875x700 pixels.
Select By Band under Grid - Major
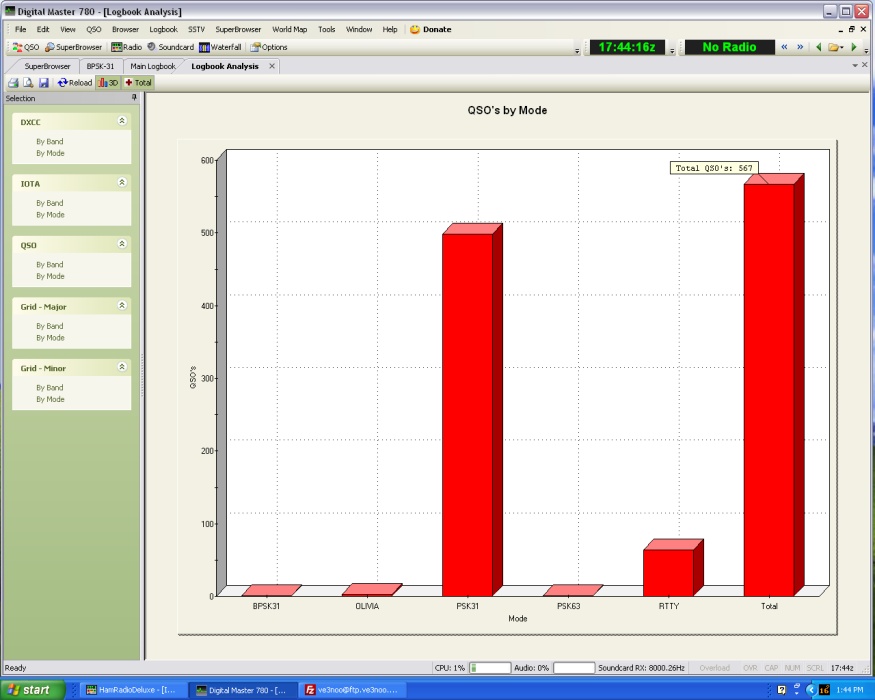coord(50,326)
